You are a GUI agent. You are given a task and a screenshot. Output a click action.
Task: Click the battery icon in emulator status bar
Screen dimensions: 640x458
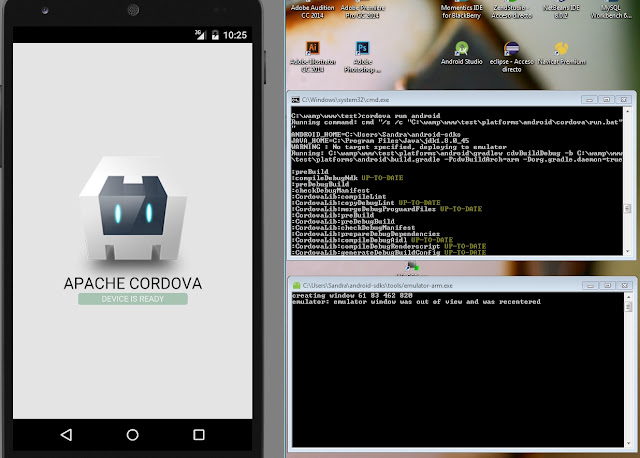(215, 35)
